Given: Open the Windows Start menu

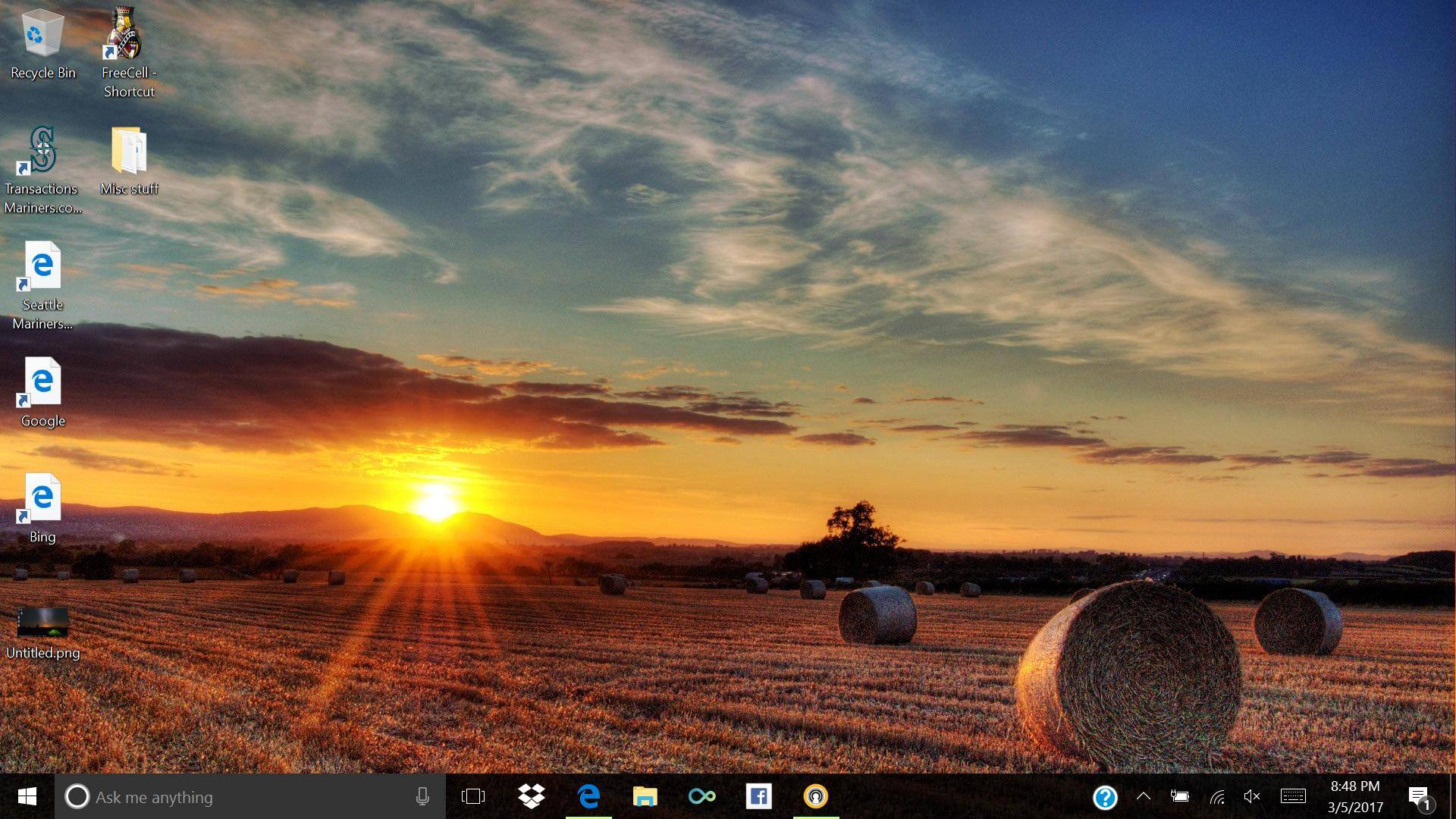Looking at the screenshot, I should click(27, 796).
